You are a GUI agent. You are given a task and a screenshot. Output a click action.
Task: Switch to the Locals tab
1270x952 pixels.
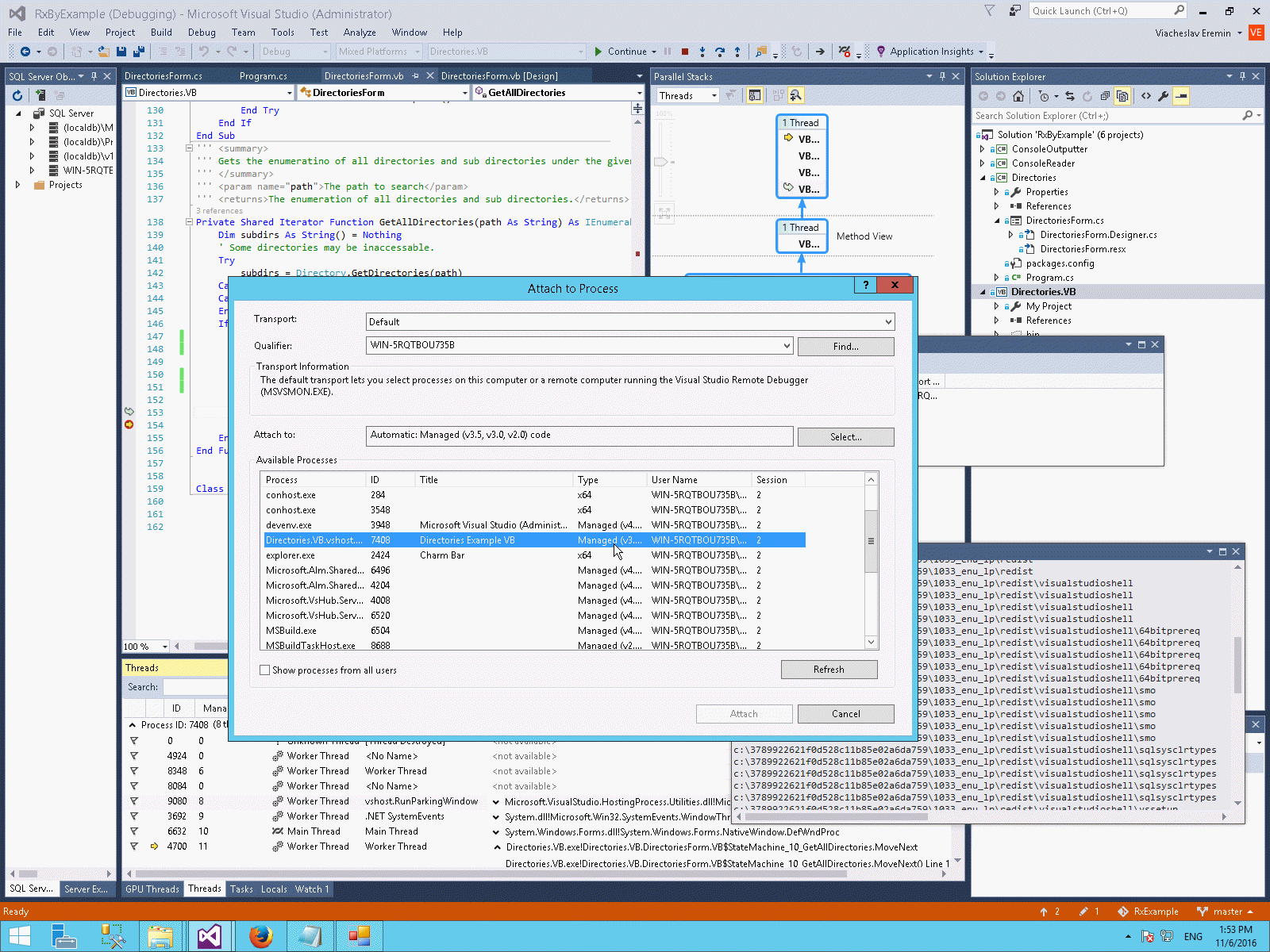(x=274, y=889)
